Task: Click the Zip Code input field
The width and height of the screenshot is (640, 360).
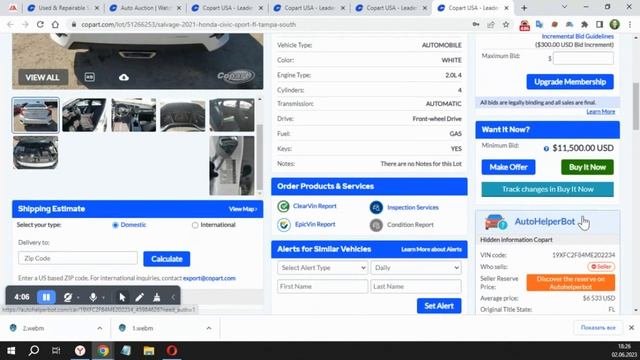Action: pyautogui.click(x=78, y=258)
